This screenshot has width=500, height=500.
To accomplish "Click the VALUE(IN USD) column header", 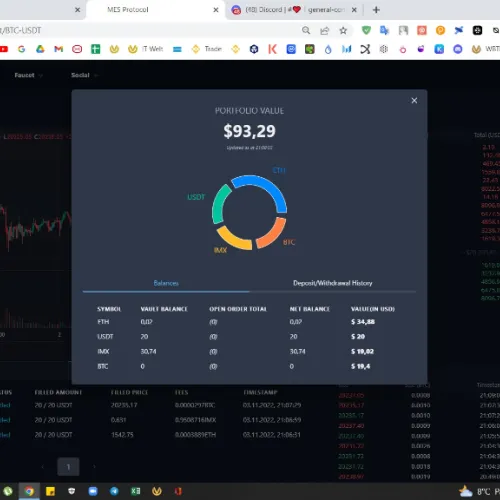I will [373, 309].
